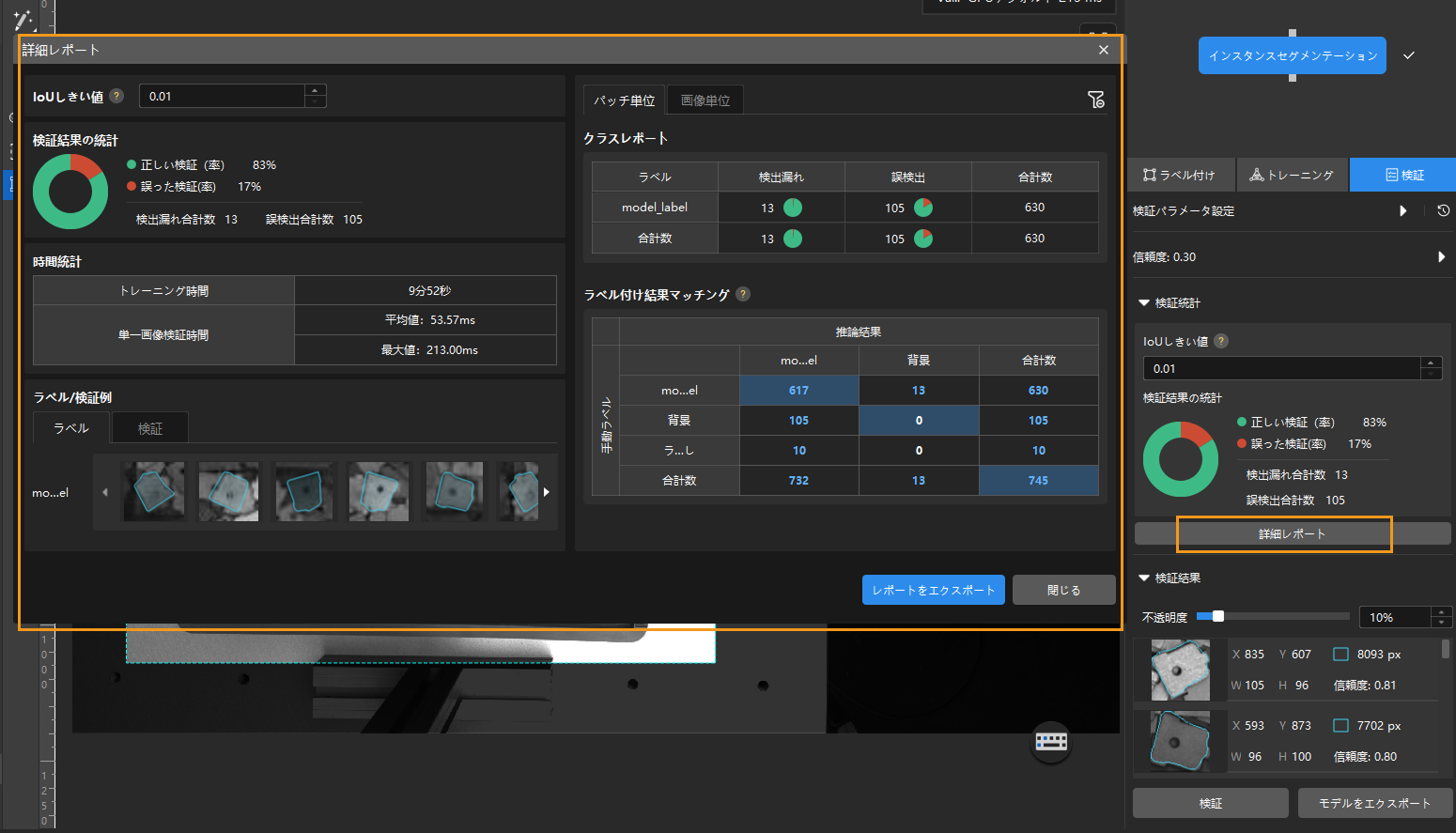Open validation parameter history icon
The height and width of the screenshot is (833, 1456).
[1443, 210]
